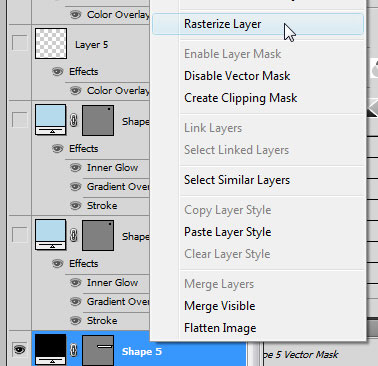The width and height of the screenshot is (378, 366).
Task: Click the light blue fill thumbnail of the lower shape layer
Action: (x=51, y=235)
